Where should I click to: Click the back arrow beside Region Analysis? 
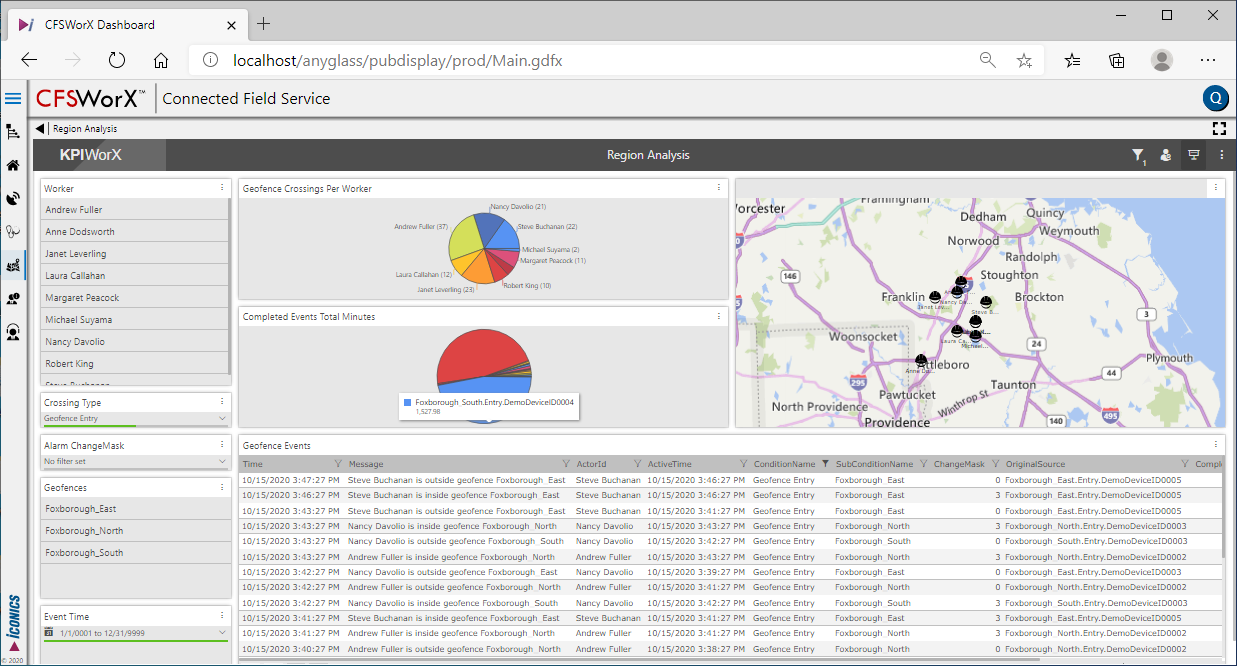click(x=40, y=128)
